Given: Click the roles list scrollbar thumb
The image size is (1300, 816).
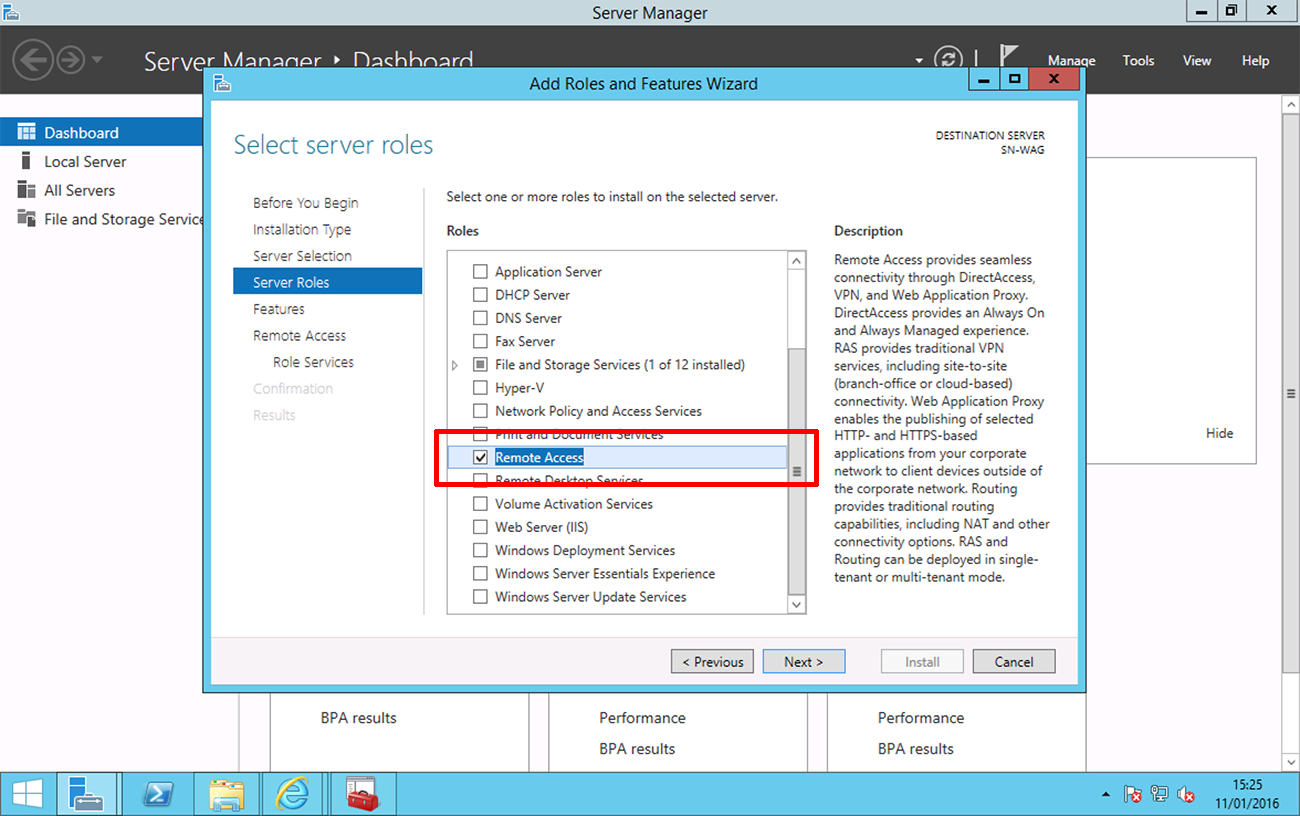Looking at the screenshot, I should click(x=797, y=471).
